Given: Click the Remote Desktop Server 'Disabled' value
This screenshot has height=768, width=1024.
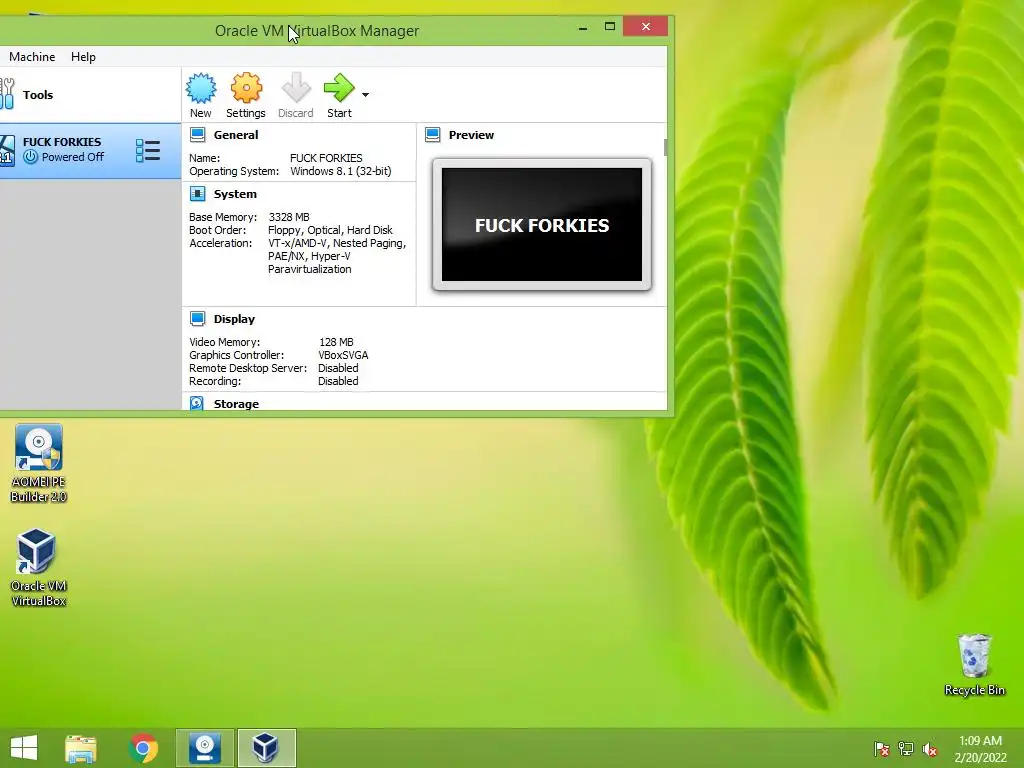Looking at the screenshot, I should (x=338, y=368).
